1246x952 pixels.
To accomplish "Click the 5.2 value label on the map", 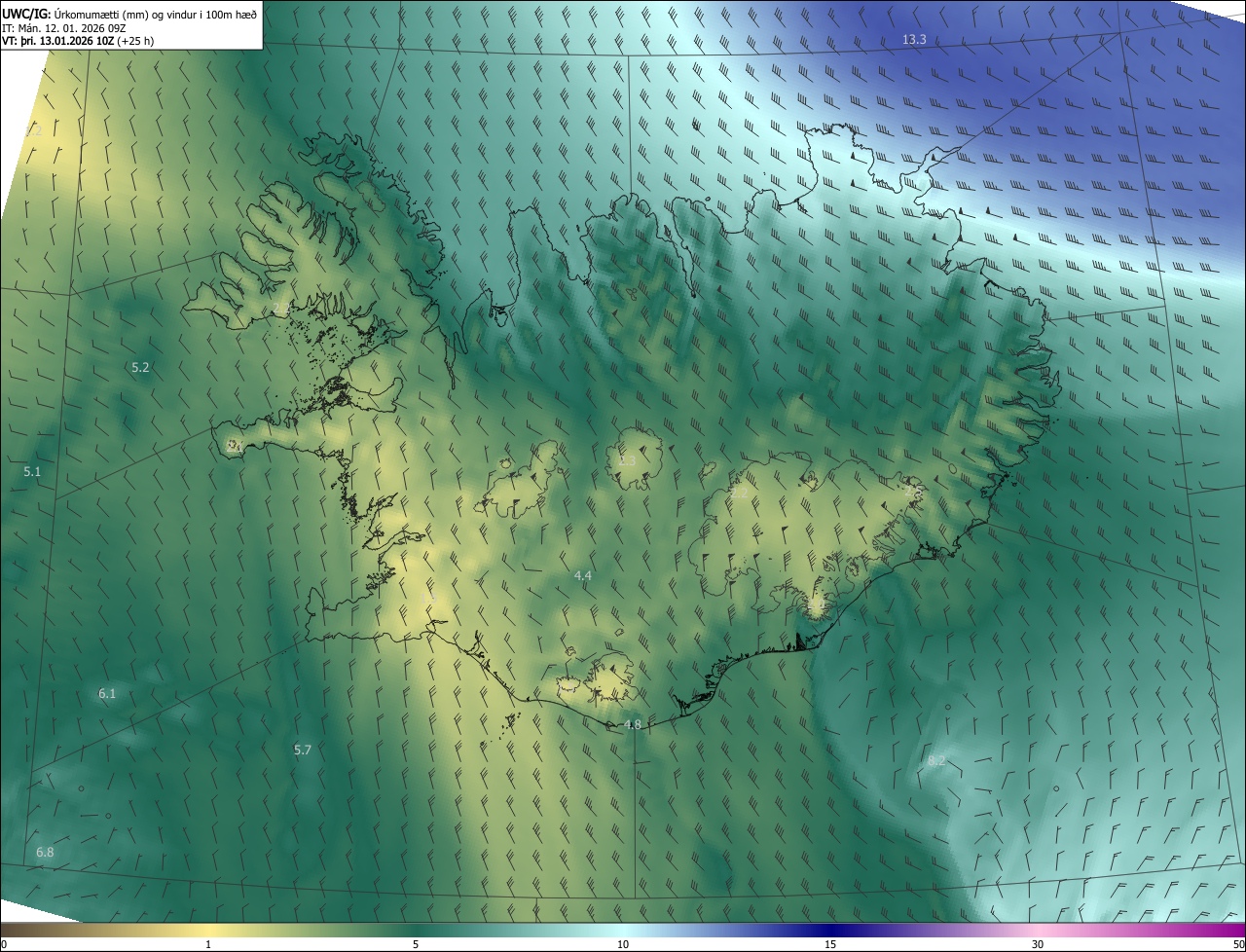I will click(140, 367).
